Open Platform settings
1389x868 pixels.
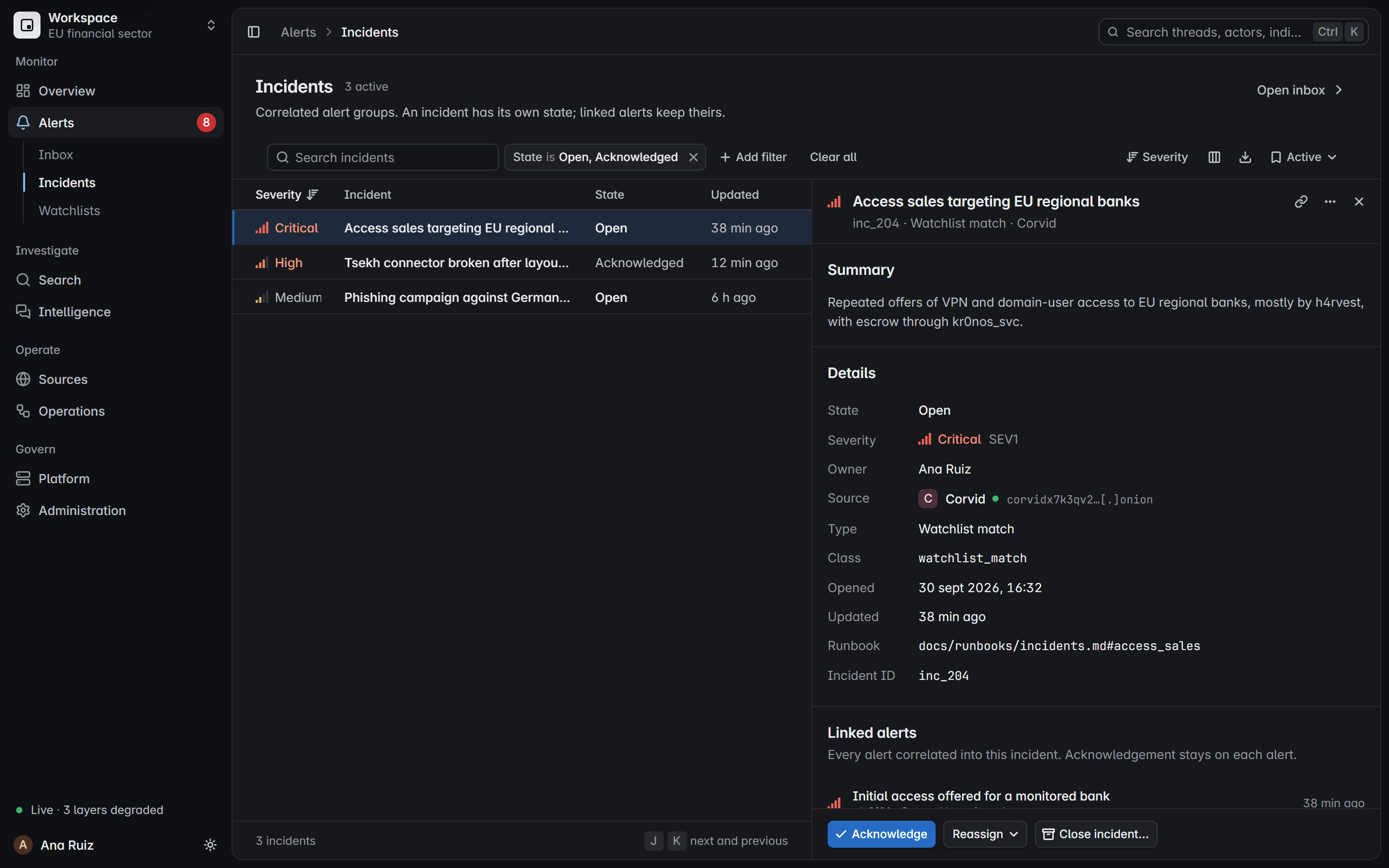(115, 478)
